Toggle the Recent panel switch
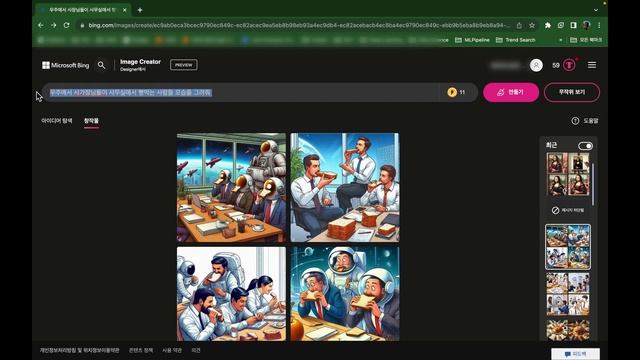Screen dimensions: 640x360 (585, 146)
